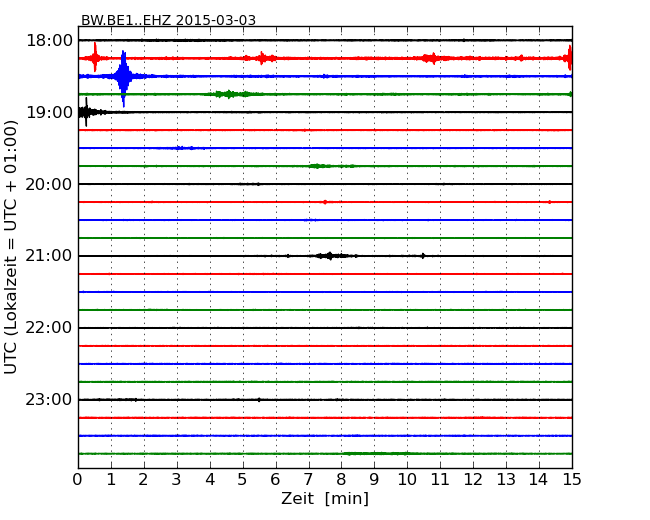This screenshot has width=650, height=520.
Task: Click the red burst near minute 5.5
Action: click(262, 58)
